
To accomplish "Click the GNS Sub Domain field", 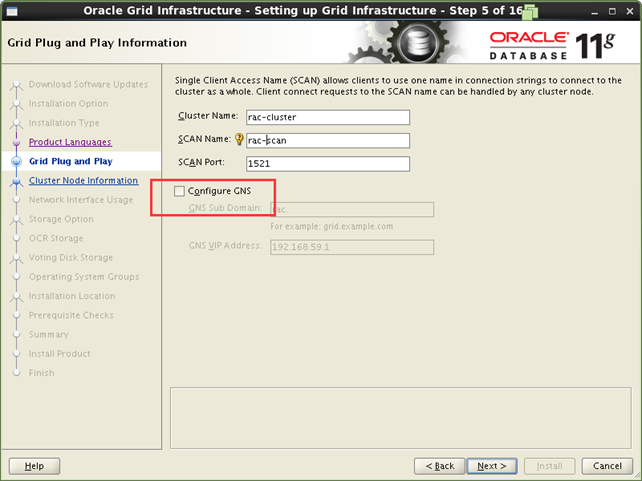I will point(352,209).
